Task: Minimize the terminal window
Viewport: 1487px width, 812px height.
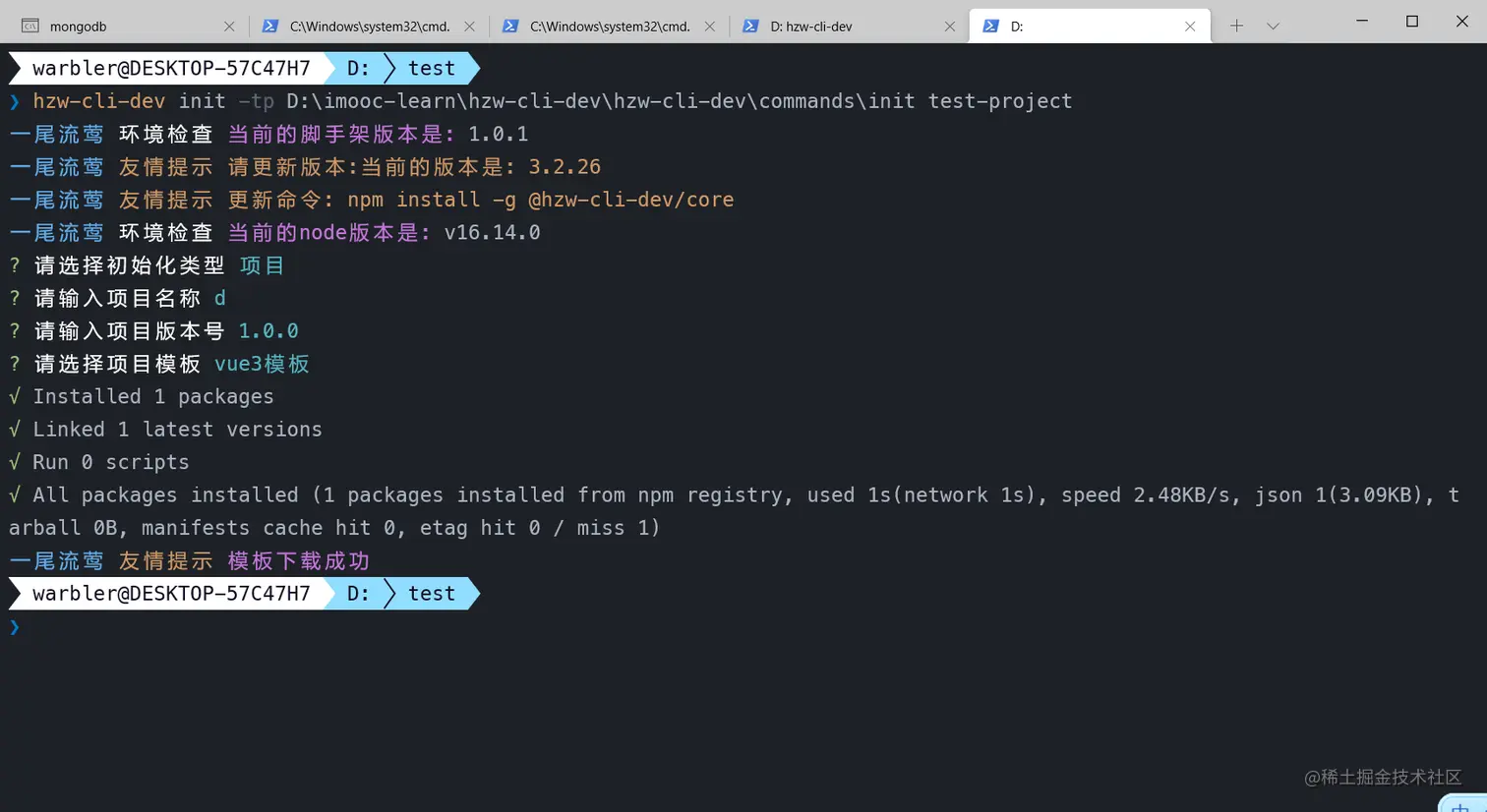Action: (x=1362, y=22)
